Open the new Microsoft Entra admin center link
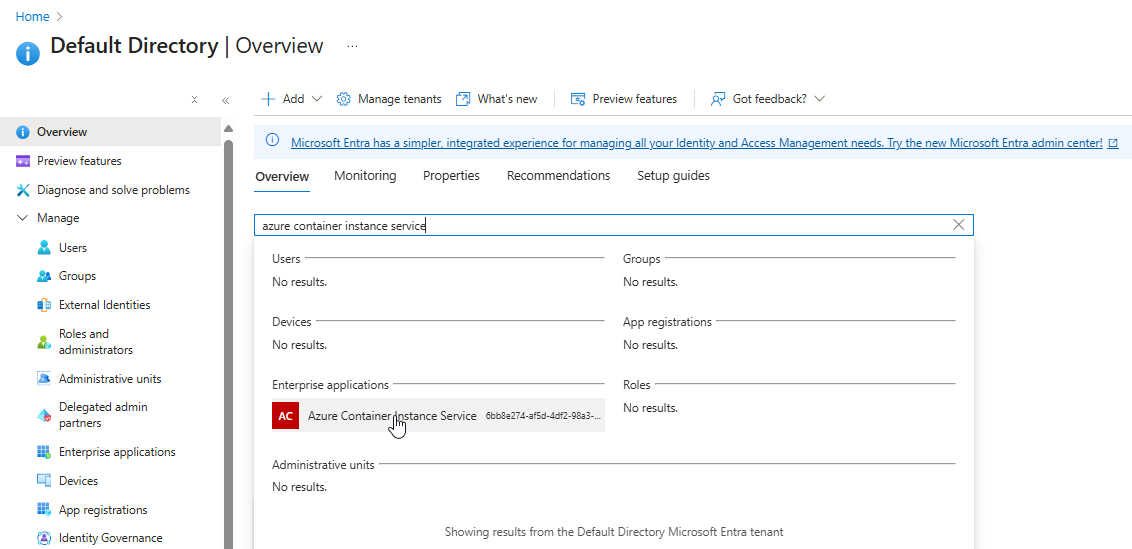1132x549 pixels. [x=697, y=143]
